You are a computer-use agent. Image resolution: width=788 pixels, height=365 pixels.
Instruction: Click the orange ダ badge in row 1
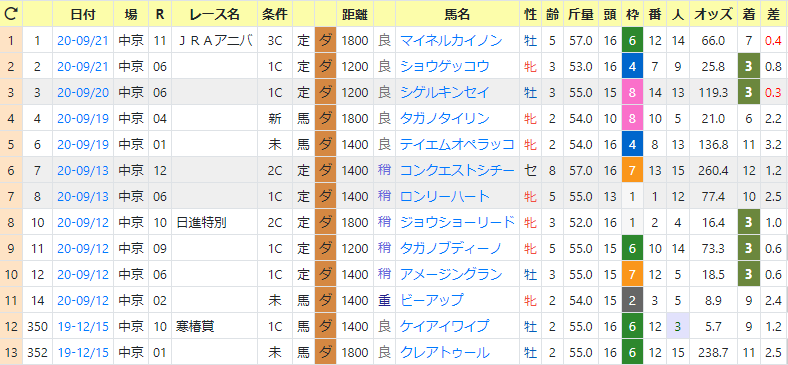click(x=325, y=40)
